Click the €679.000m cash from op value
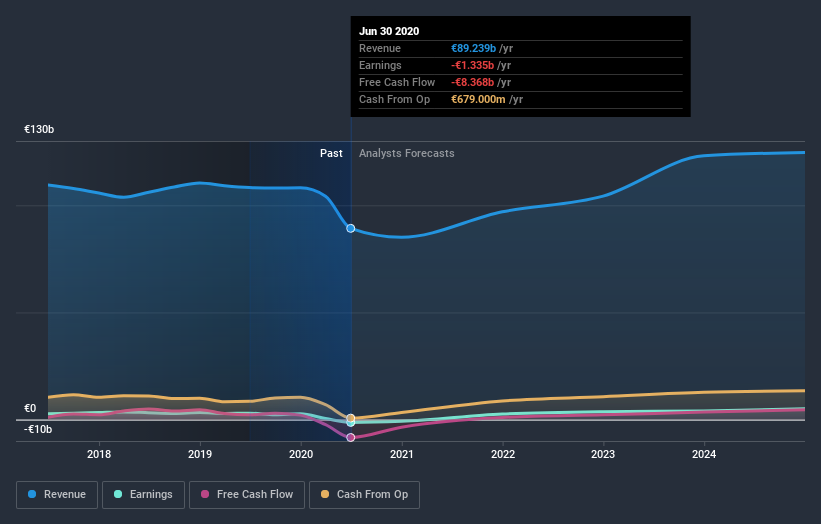The width and height of the screenshot is (821, 524). 478,99
